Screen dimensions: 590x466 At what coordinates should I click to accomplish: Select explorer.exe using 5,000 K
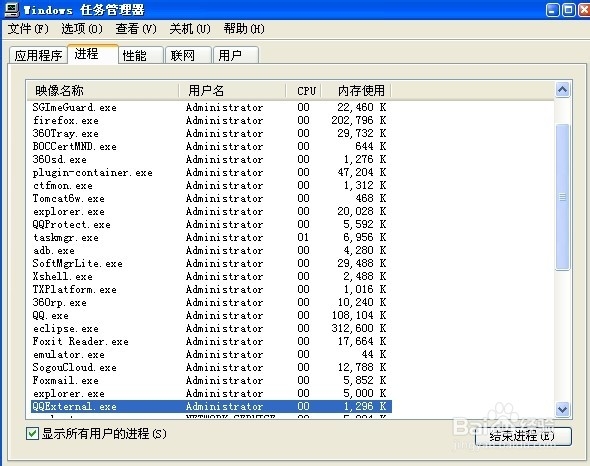210,393
